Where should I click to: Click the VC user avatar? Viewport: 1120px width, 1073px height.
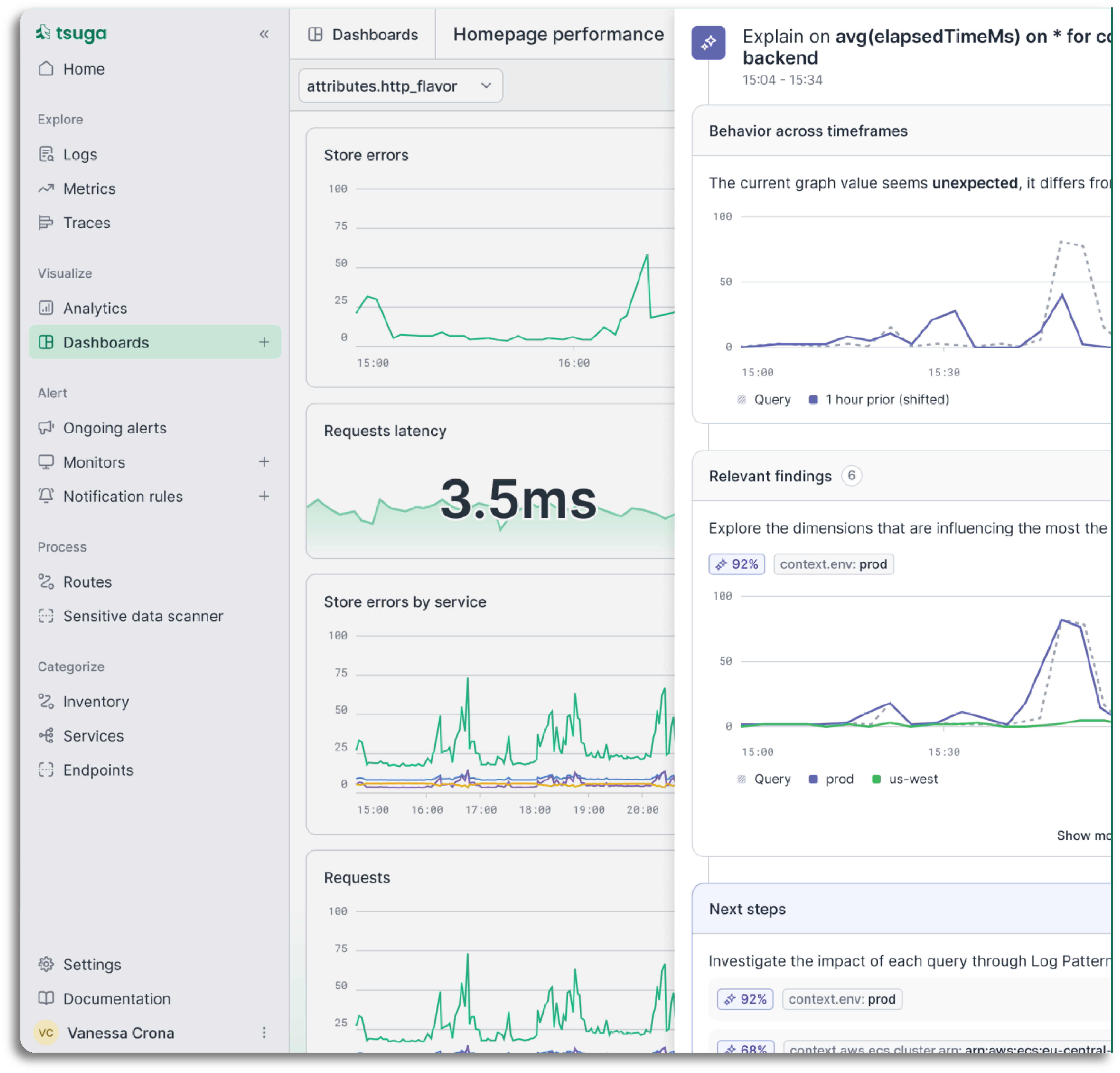tap(46, 1033)
